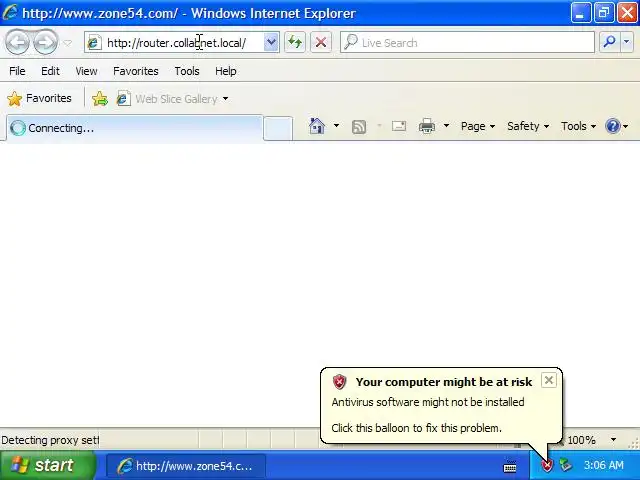
Task: Open recent pages dropdown beside Forward button
Action: click(68, 42)
